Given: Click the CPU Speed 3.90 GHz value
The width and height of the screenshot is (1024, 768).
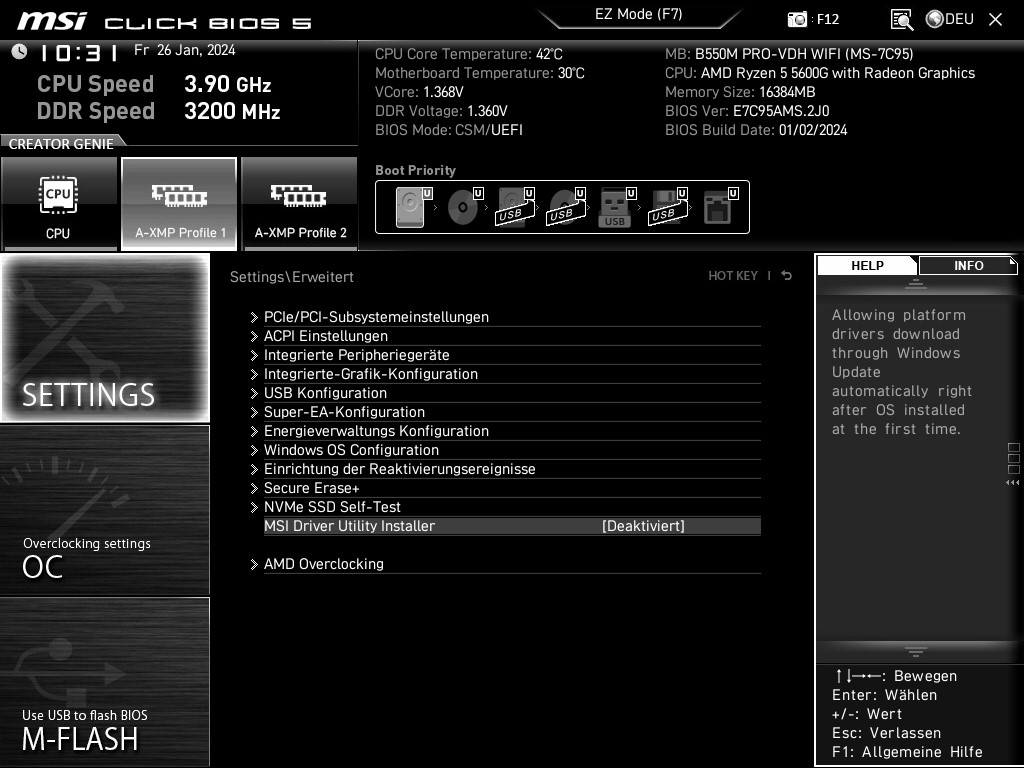Looking at the screenshot, I should click(x=227, y=84).
